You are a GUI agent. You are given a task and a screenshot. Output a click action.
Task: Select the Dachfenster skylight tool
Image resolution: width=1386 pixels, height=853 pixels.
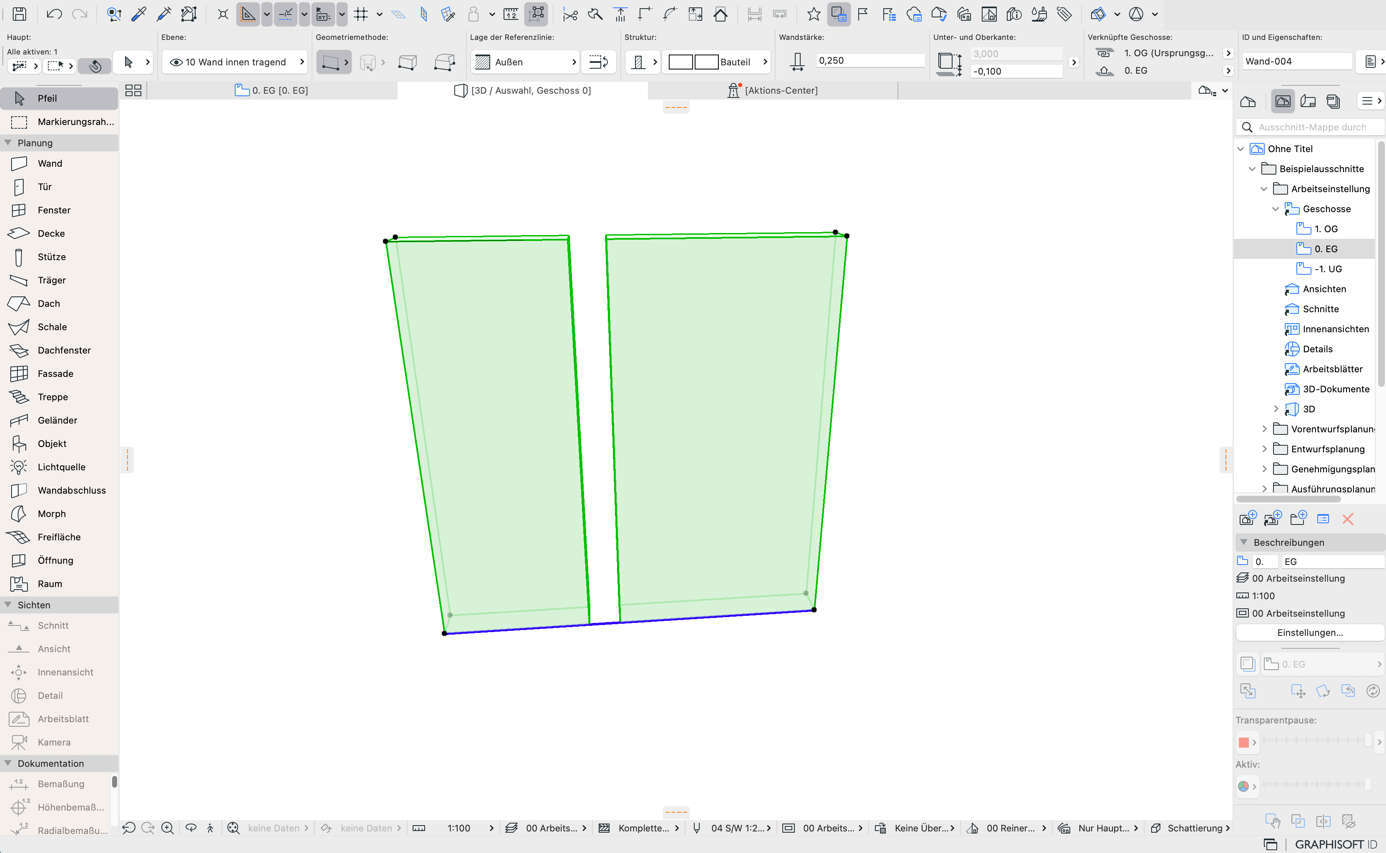pos(59,350)
